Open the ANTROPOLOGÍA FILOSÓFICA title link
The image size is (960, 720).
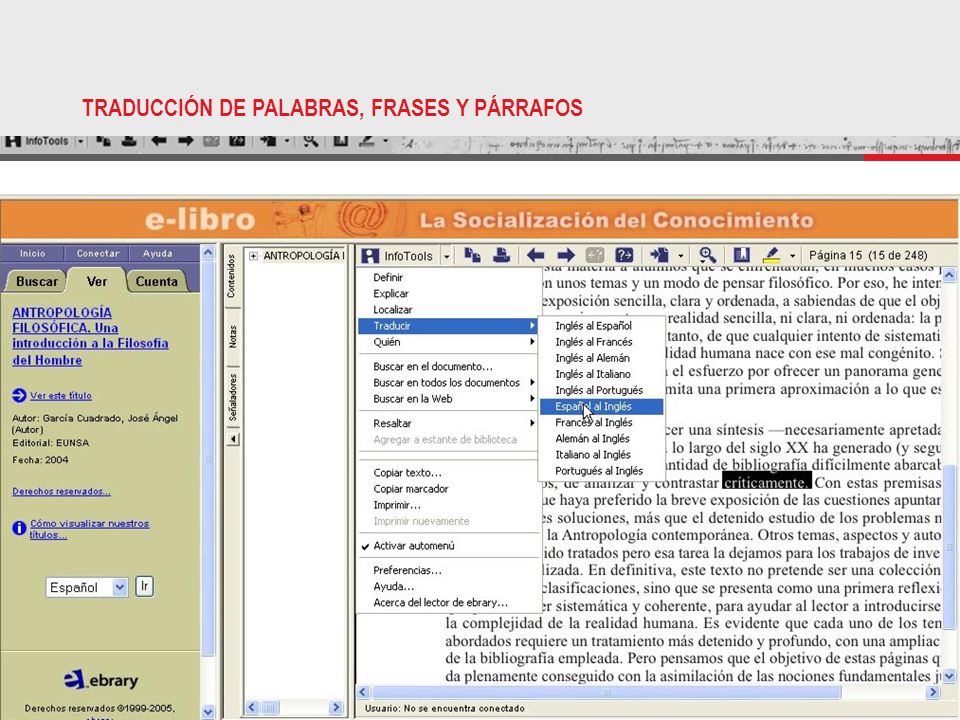pyautogui.click(x=90, y=336)
